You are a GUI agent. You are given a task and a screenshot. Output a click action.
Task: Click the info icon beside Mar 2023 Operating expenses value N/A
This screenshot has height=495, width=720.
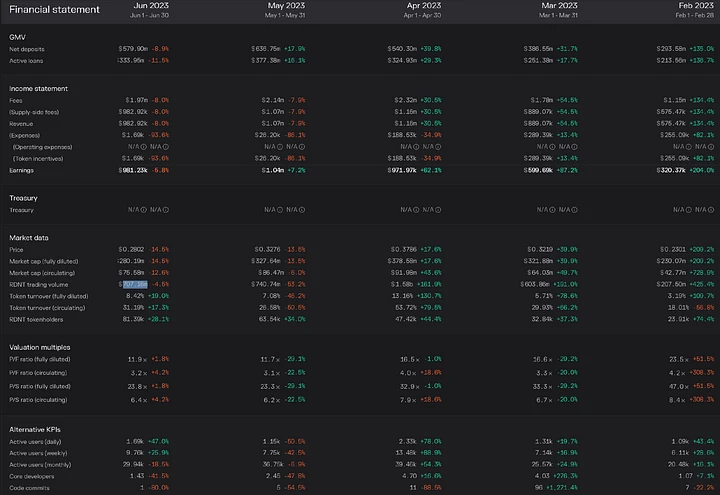(555, 147)
